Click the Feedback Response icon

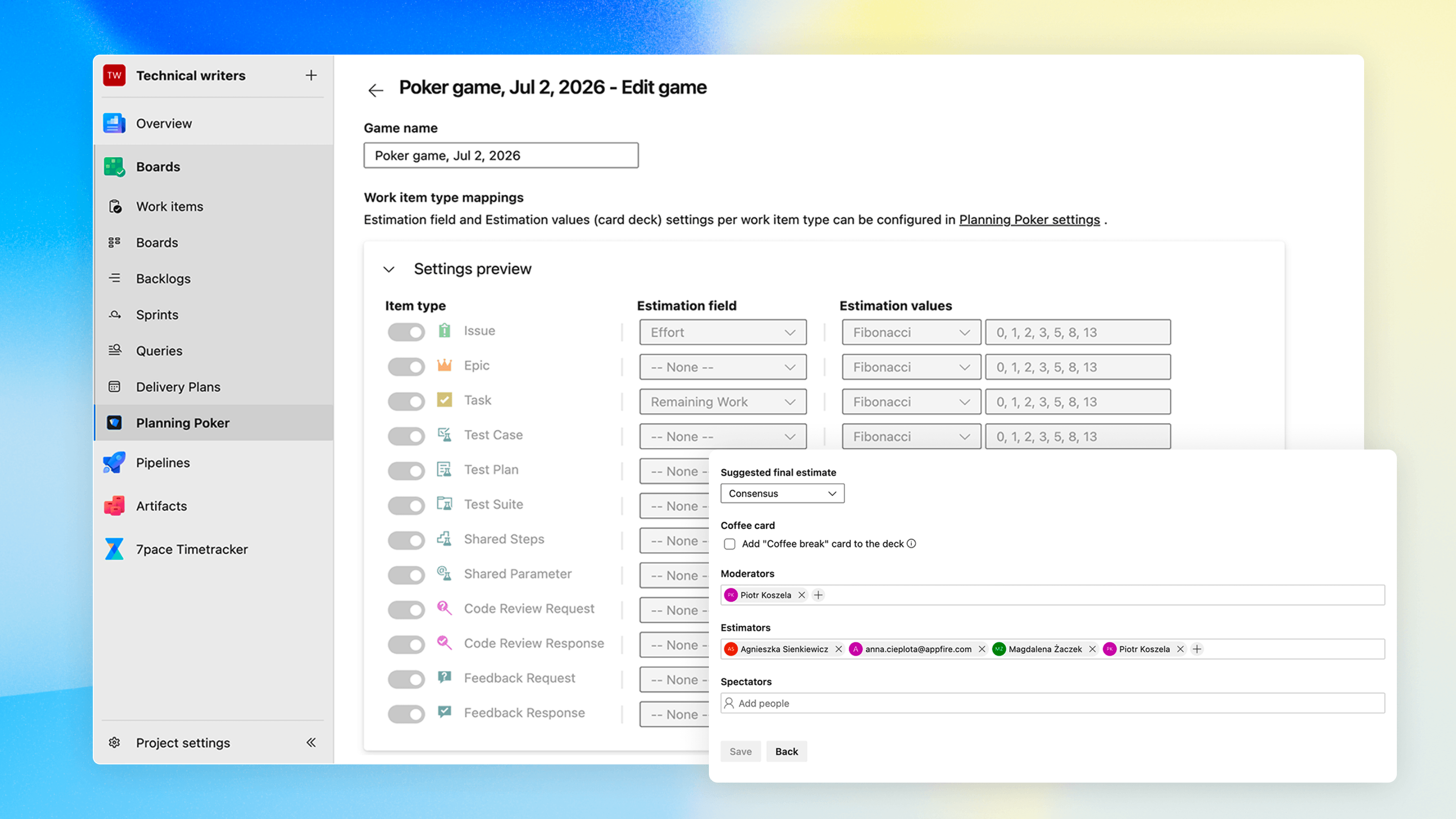click(x=445, y=712)
